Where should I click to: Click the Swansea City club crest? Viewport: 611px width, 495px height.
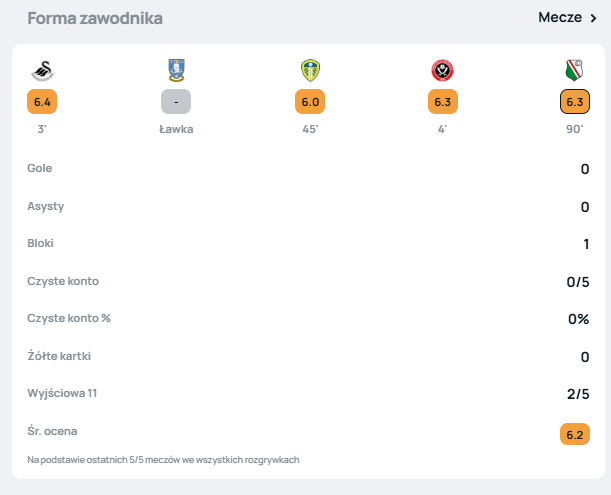click(x=42, y=70)
